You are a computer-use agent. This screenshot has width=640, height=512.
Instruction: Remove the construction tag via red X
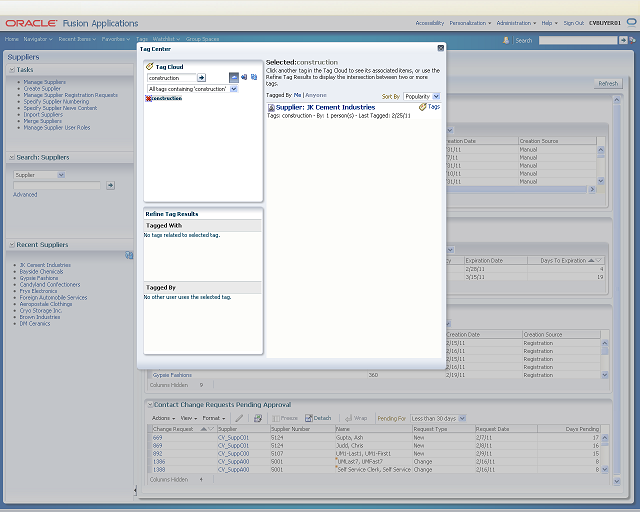(x=149, y=98)
